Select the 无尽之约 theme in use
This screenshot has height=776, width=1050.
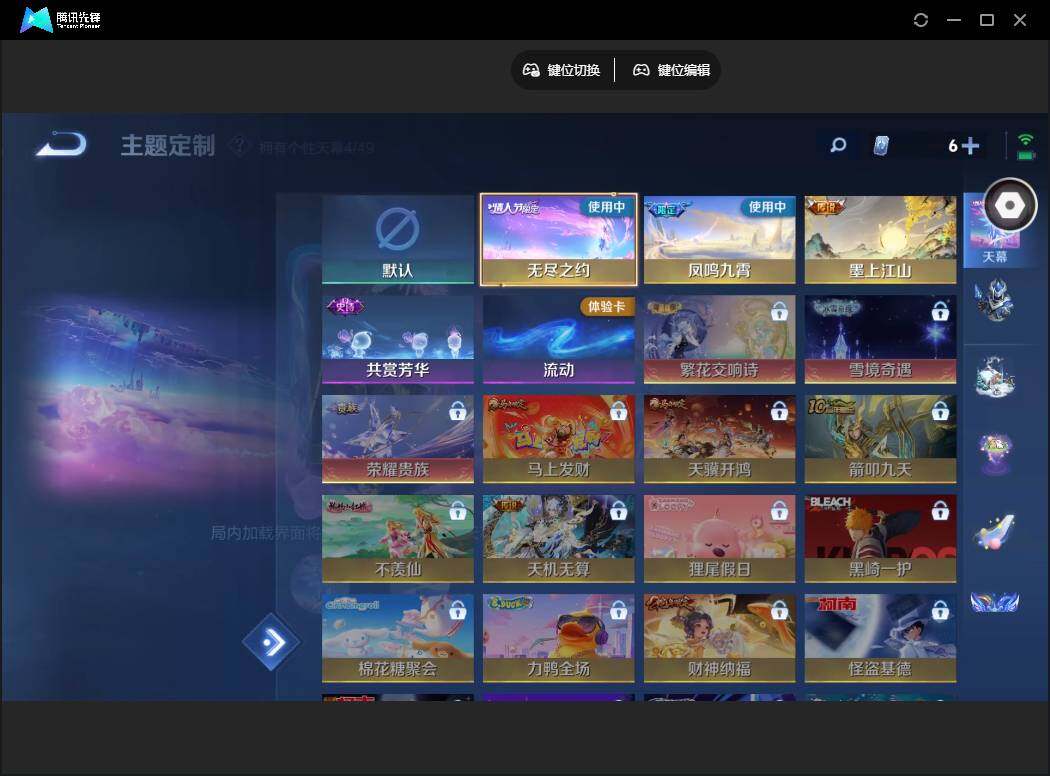click(558, 239)
